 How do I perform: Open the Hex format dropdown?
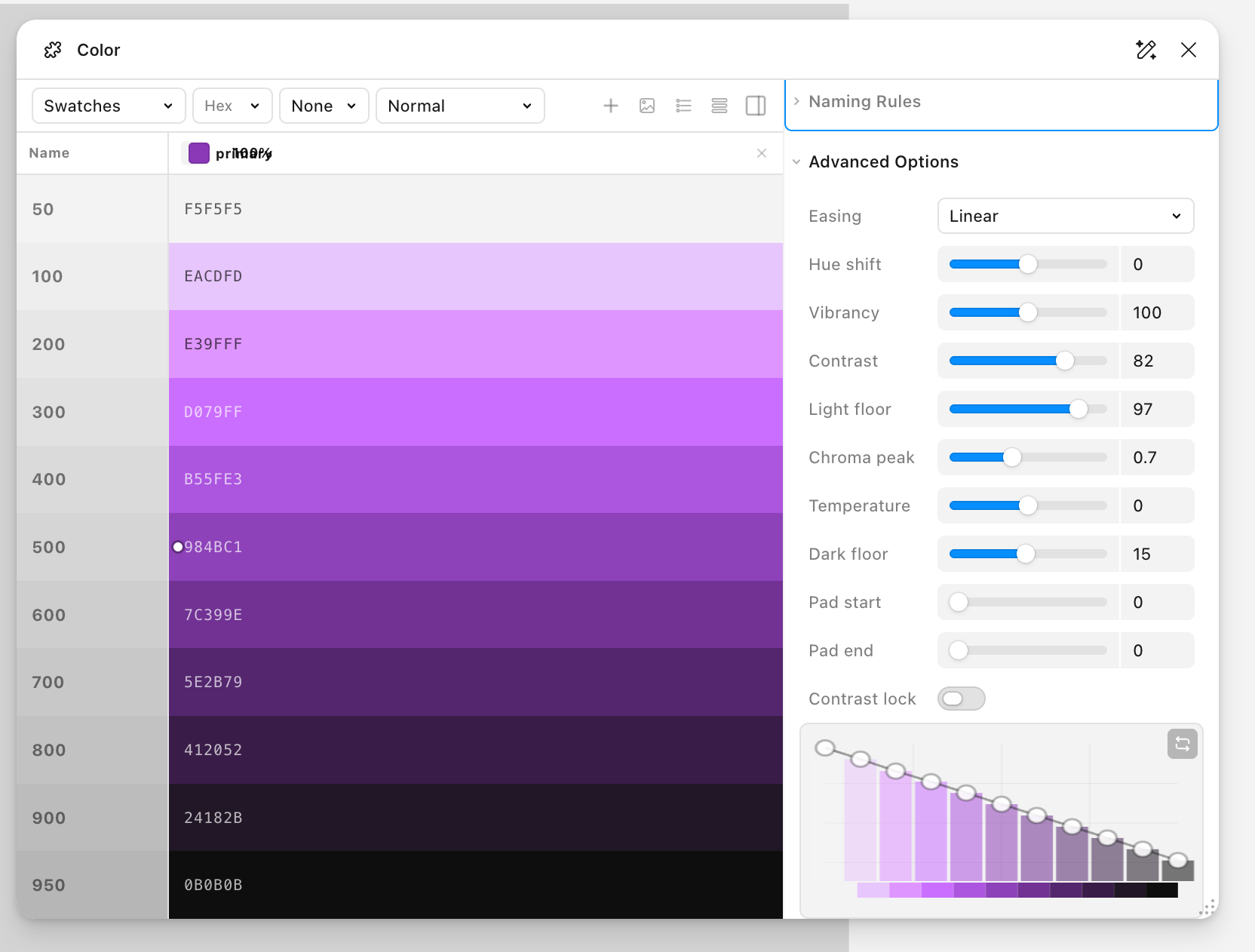click(232, 106)
